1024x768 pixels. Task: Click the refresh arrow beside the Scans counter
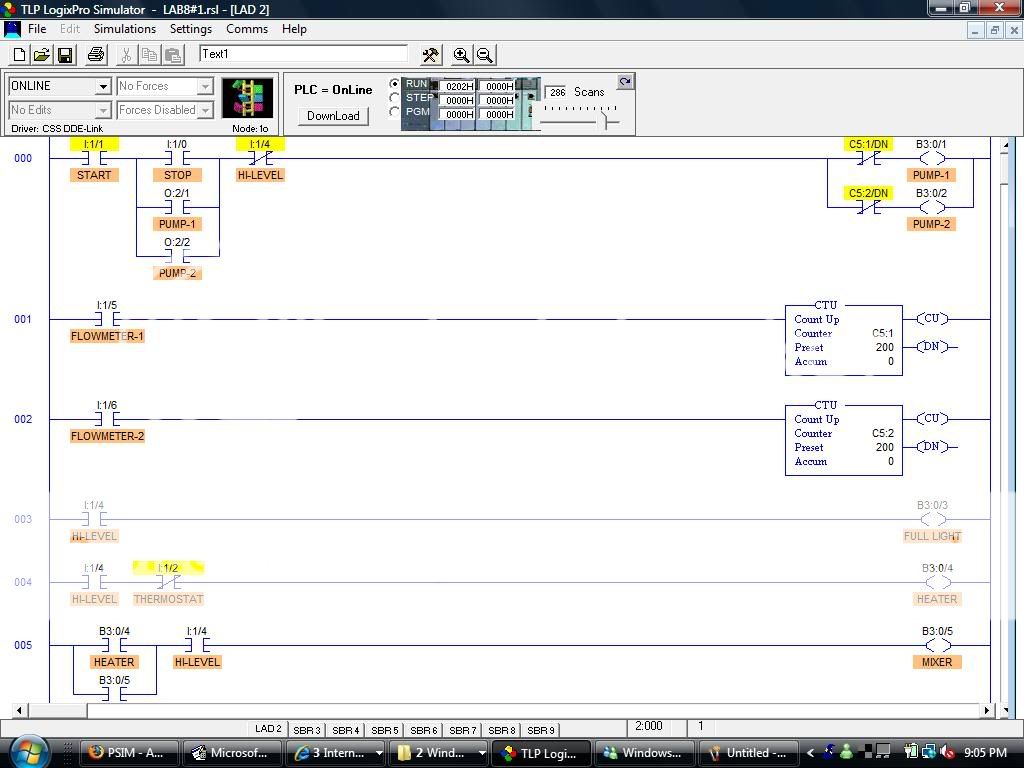click(x=625, y=81)
